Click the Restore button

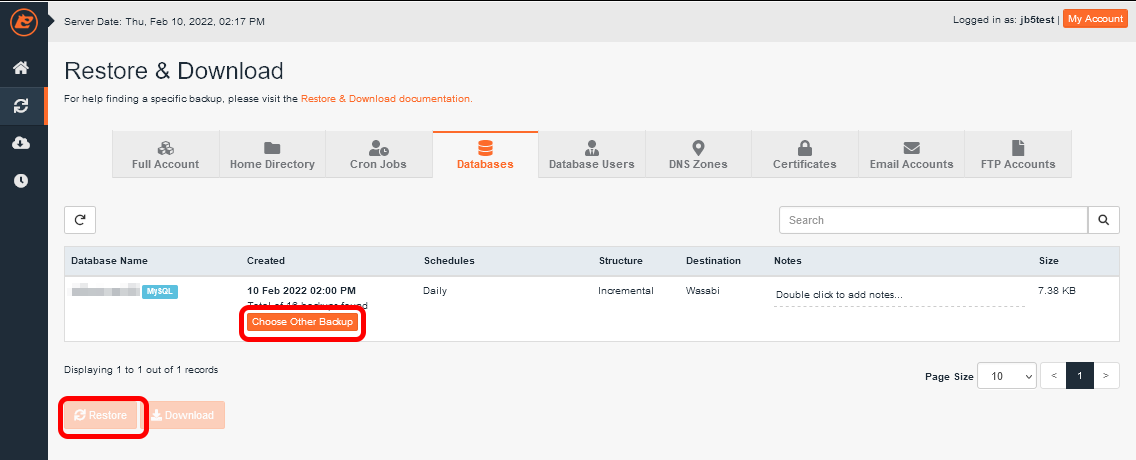[101, 415]
